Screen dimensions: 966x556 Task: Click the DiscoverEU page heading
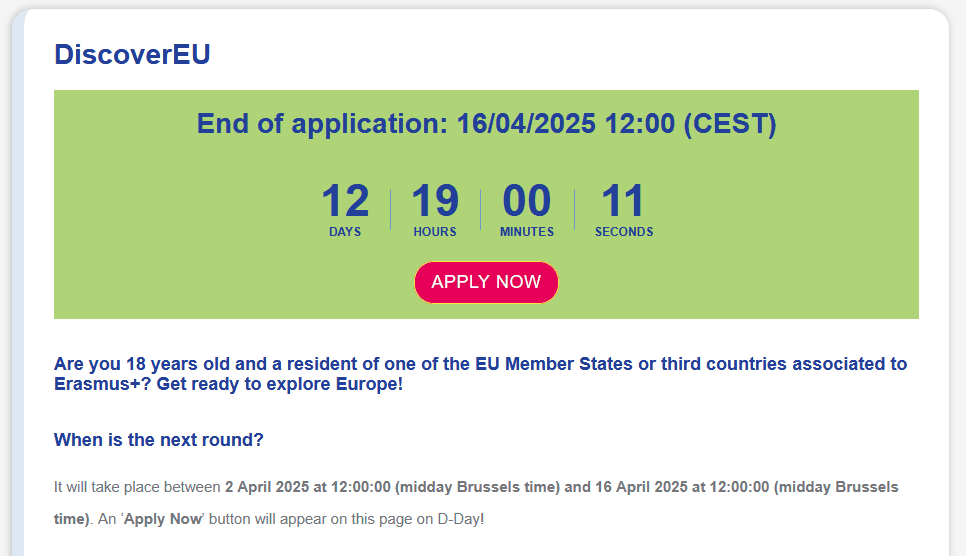tap(132, 54)
